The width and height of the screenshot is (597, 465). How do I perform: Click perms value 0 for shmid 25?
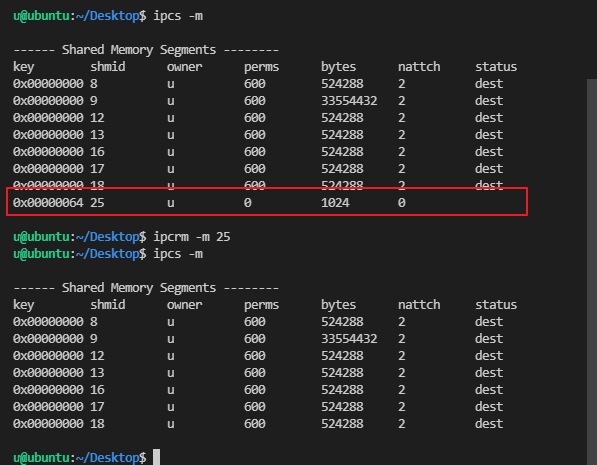coord(247,203)
